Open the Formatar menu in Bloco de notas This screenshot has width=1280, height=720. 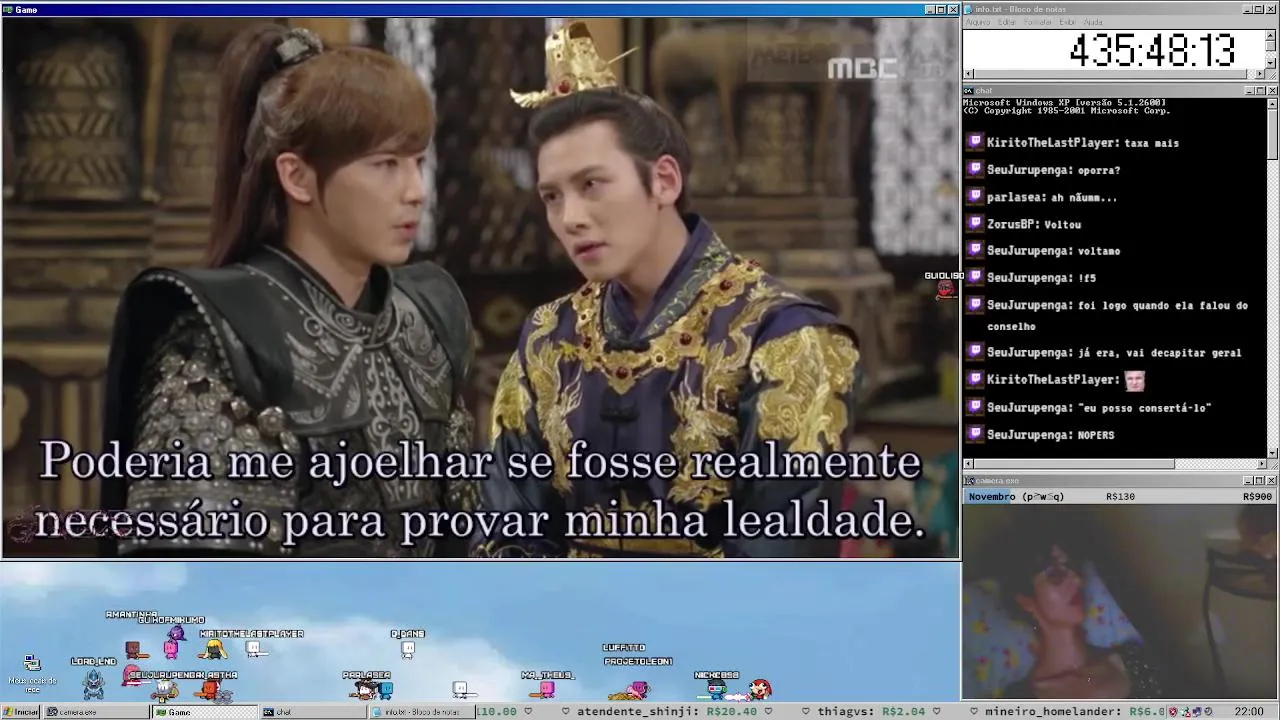pyautogui.click(x=1038, y=22)
